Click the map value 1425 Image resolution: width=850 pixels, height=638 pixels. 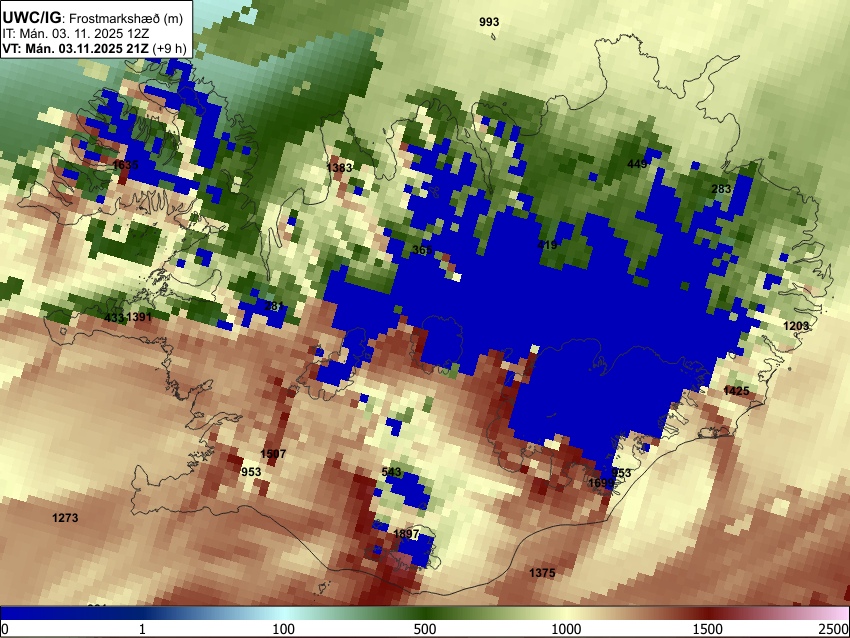coord(736,391)
